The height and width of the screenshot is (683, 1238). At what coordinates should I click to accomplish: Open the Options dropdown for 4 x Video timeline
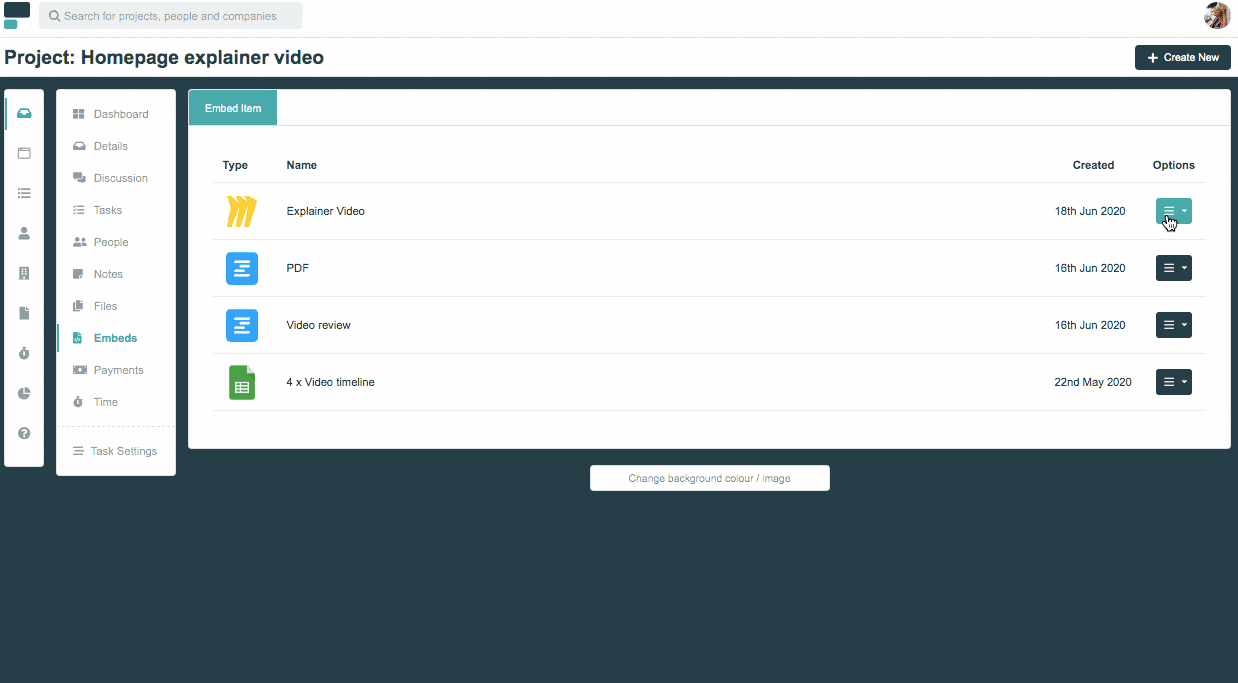pos(1173,381)
